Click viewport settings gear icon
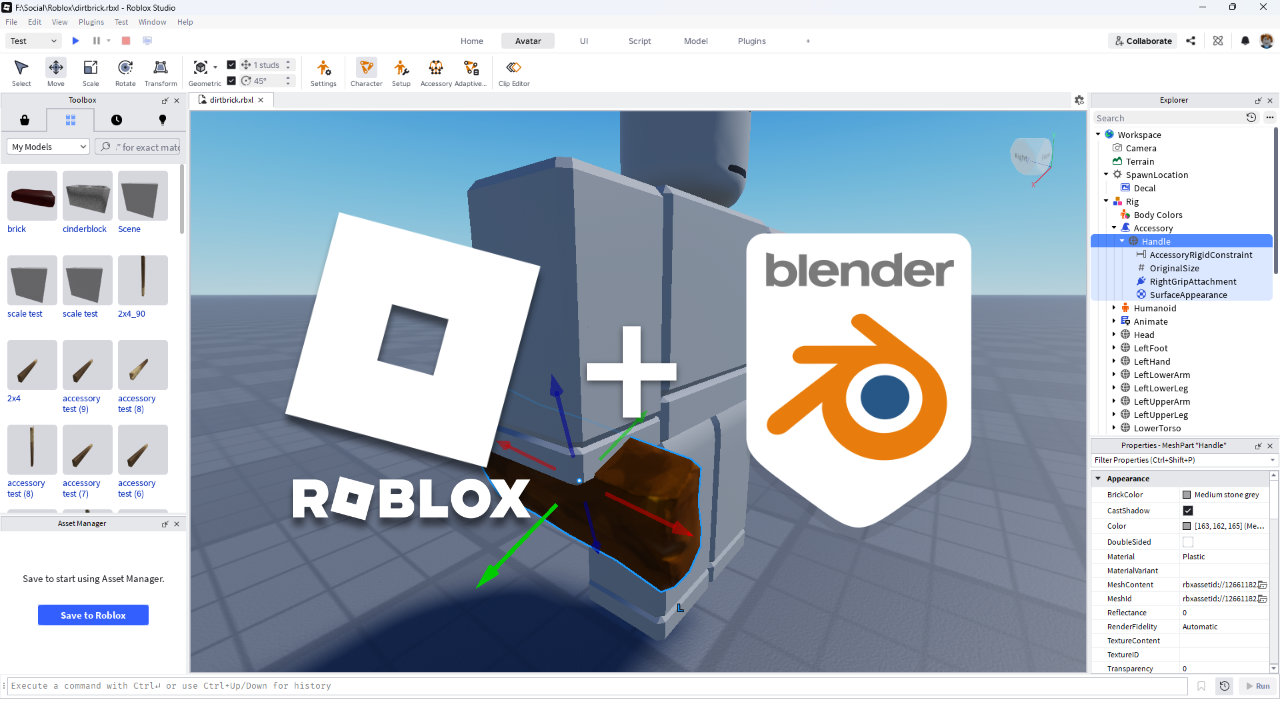This screenshot has height=720, width=1280. click(1079, 100)
